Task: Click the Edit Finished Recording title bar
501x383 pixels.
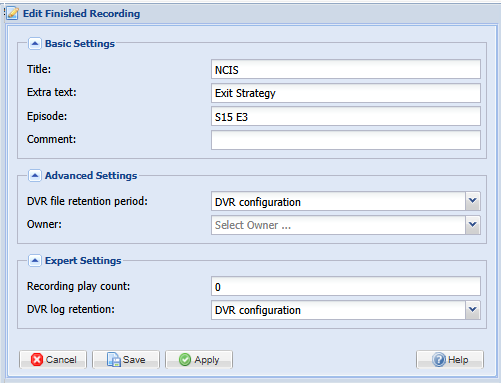Action: [250, 13]
